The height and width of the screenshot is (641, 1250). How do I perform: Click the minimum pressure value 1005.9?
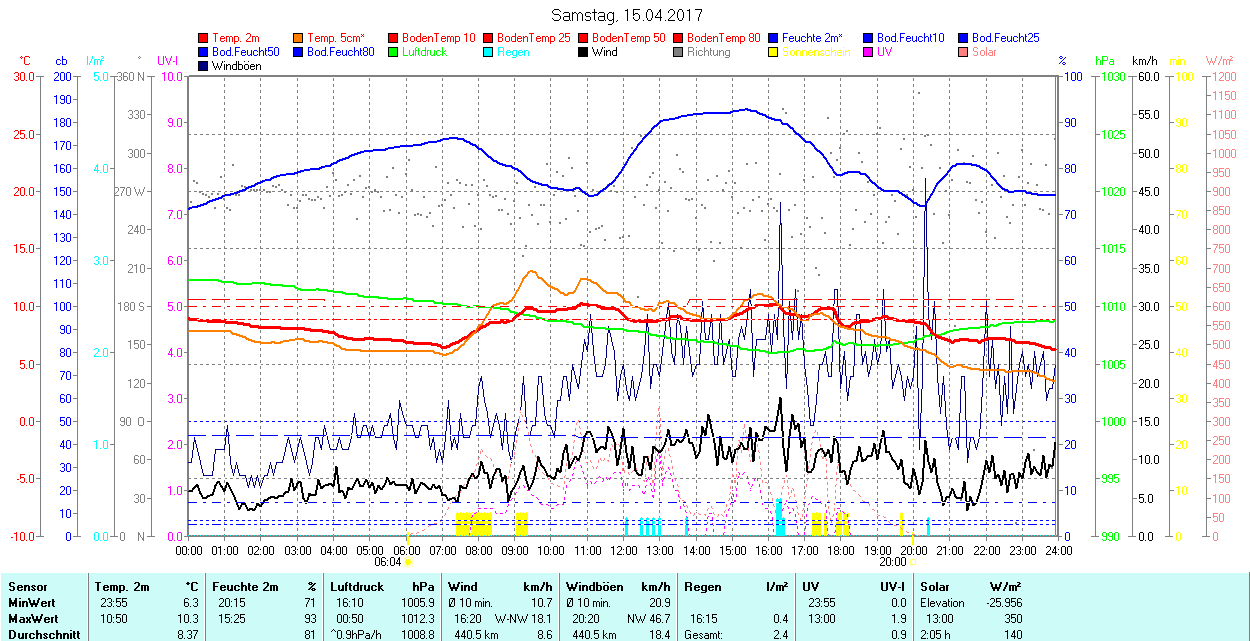[417, 603]
